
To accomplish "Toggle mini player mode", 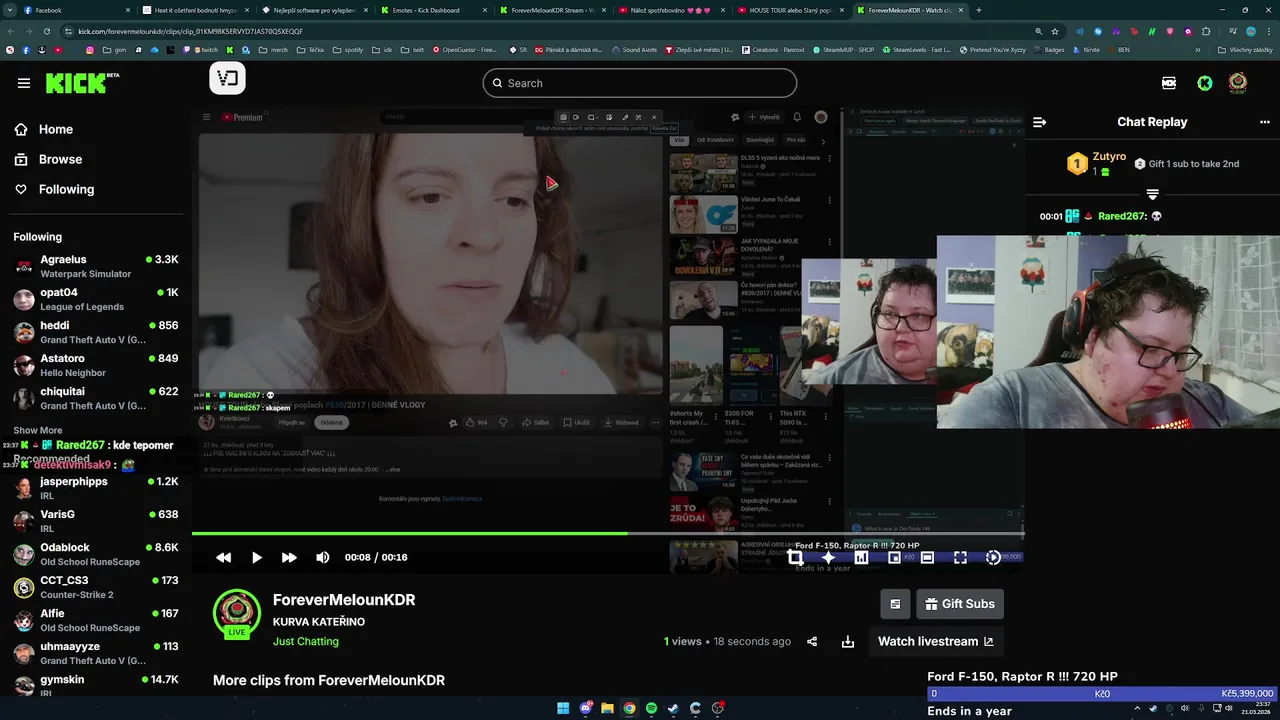I will [894, 557].
